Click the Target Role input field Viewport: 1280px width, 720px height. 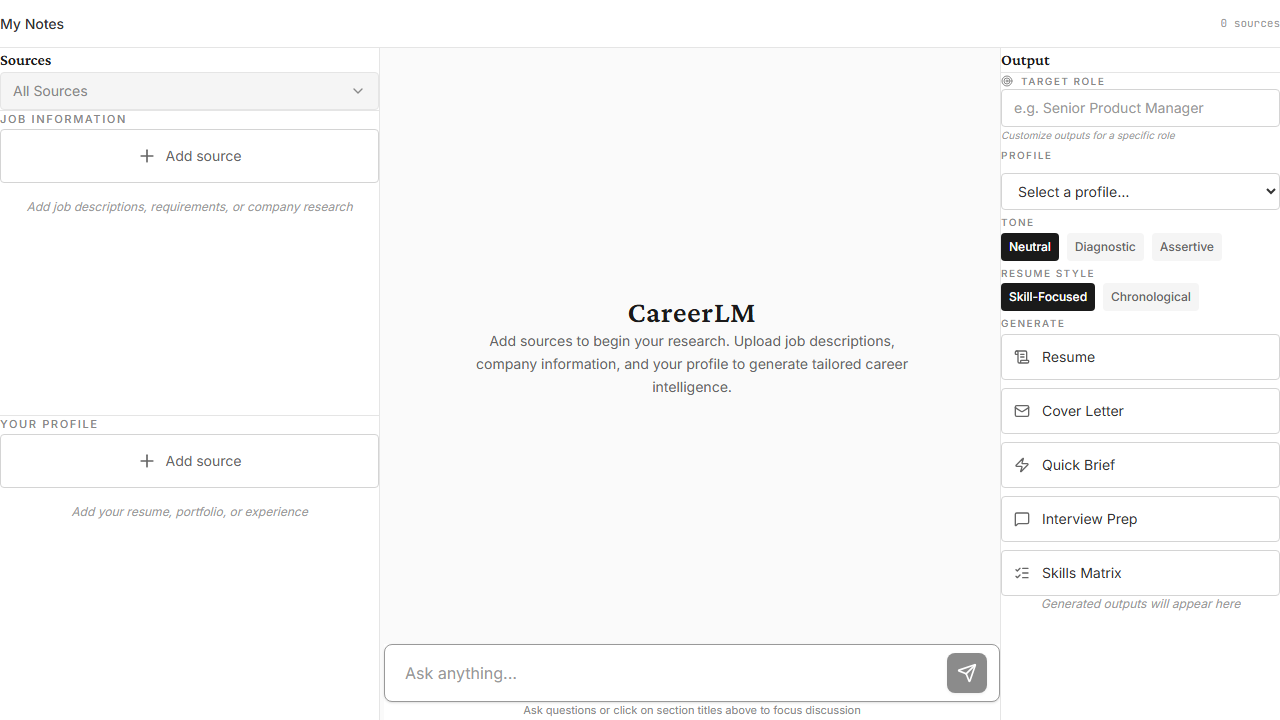[1140, 108]
